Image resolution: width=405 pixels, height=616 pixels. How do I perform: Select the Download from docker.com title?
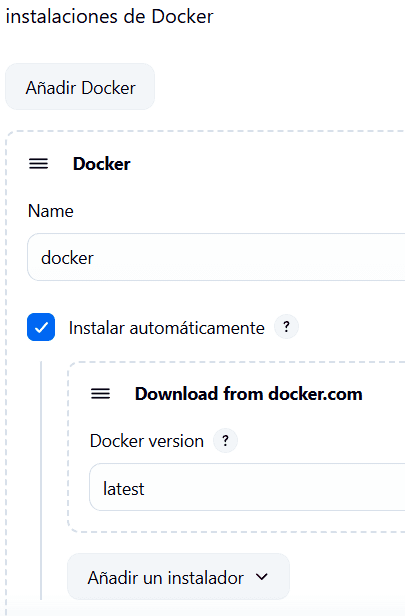point(249,394)
